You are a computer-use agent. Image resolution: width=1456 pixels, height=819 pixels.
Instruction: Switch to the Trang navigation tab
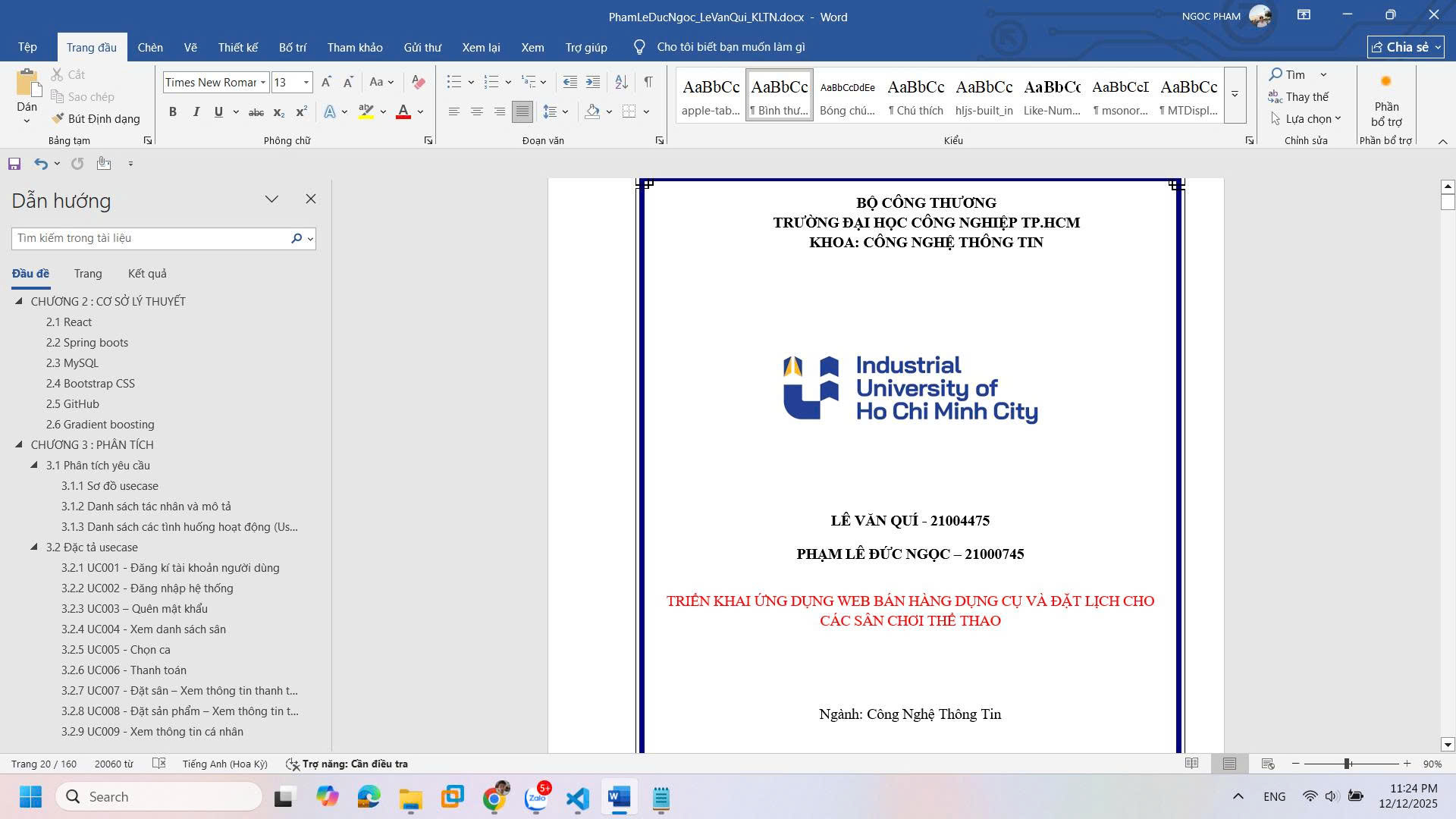coord(88,274)
